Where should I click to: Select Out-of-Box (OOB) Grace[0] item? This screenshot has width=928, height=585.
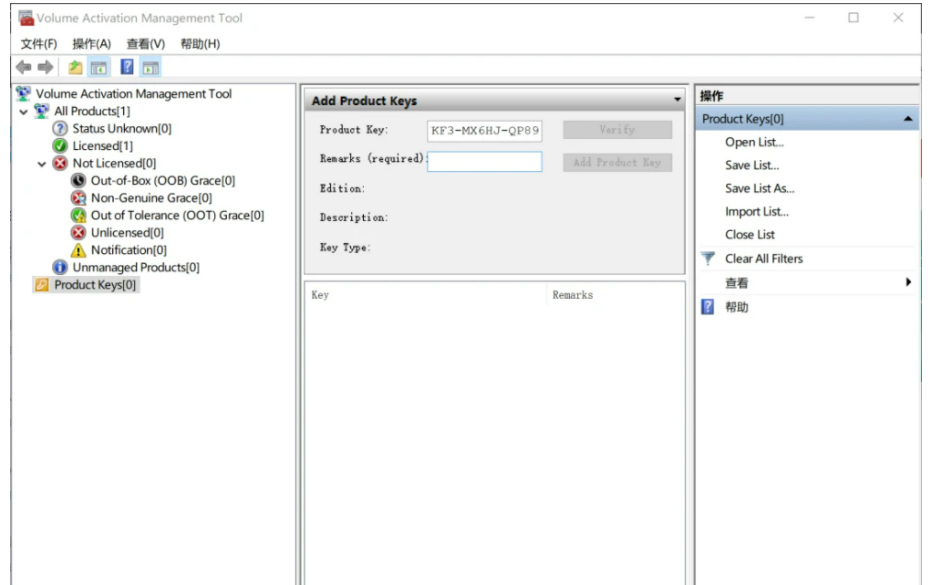163,181
